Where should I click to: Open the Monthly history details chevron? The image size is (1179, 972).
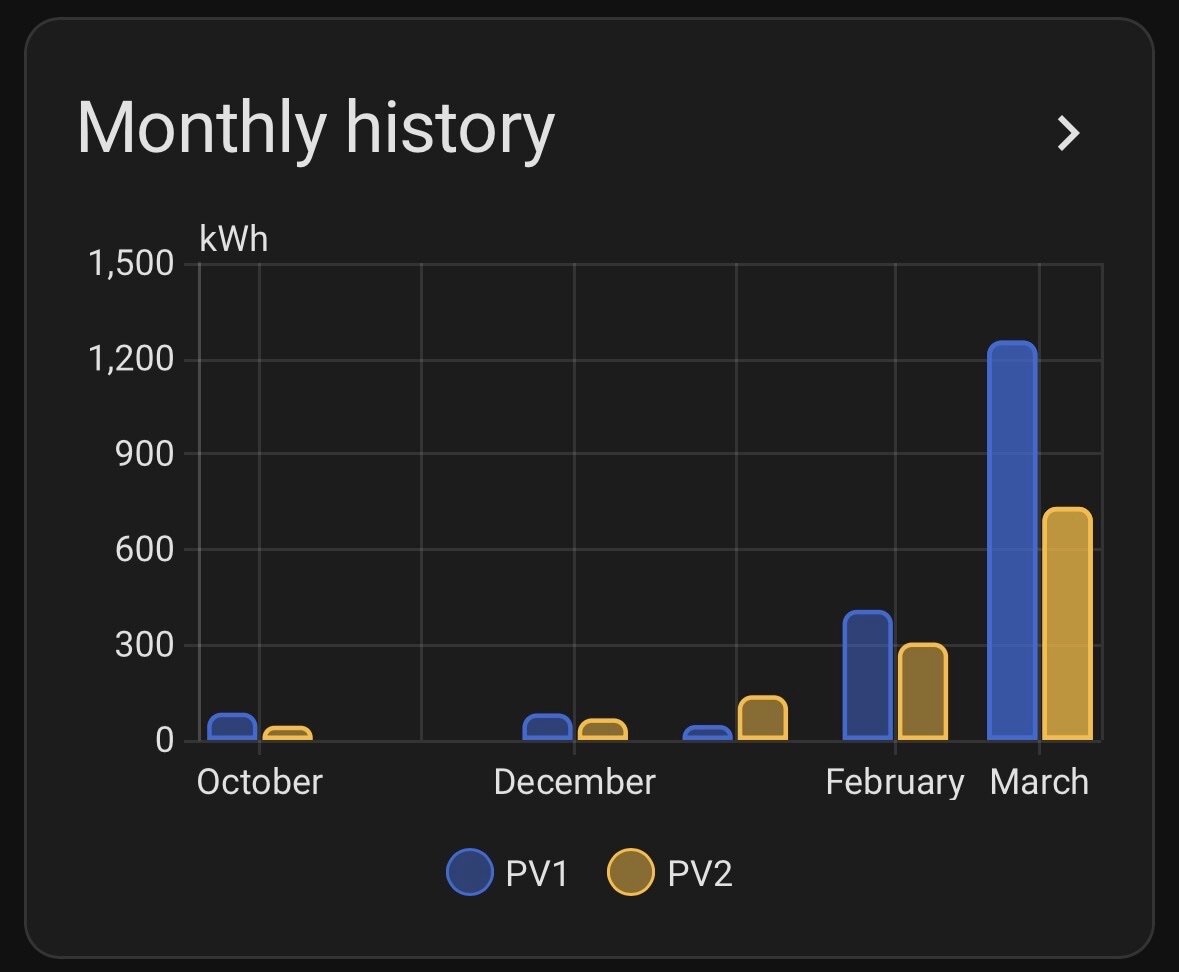(1069, 133)
